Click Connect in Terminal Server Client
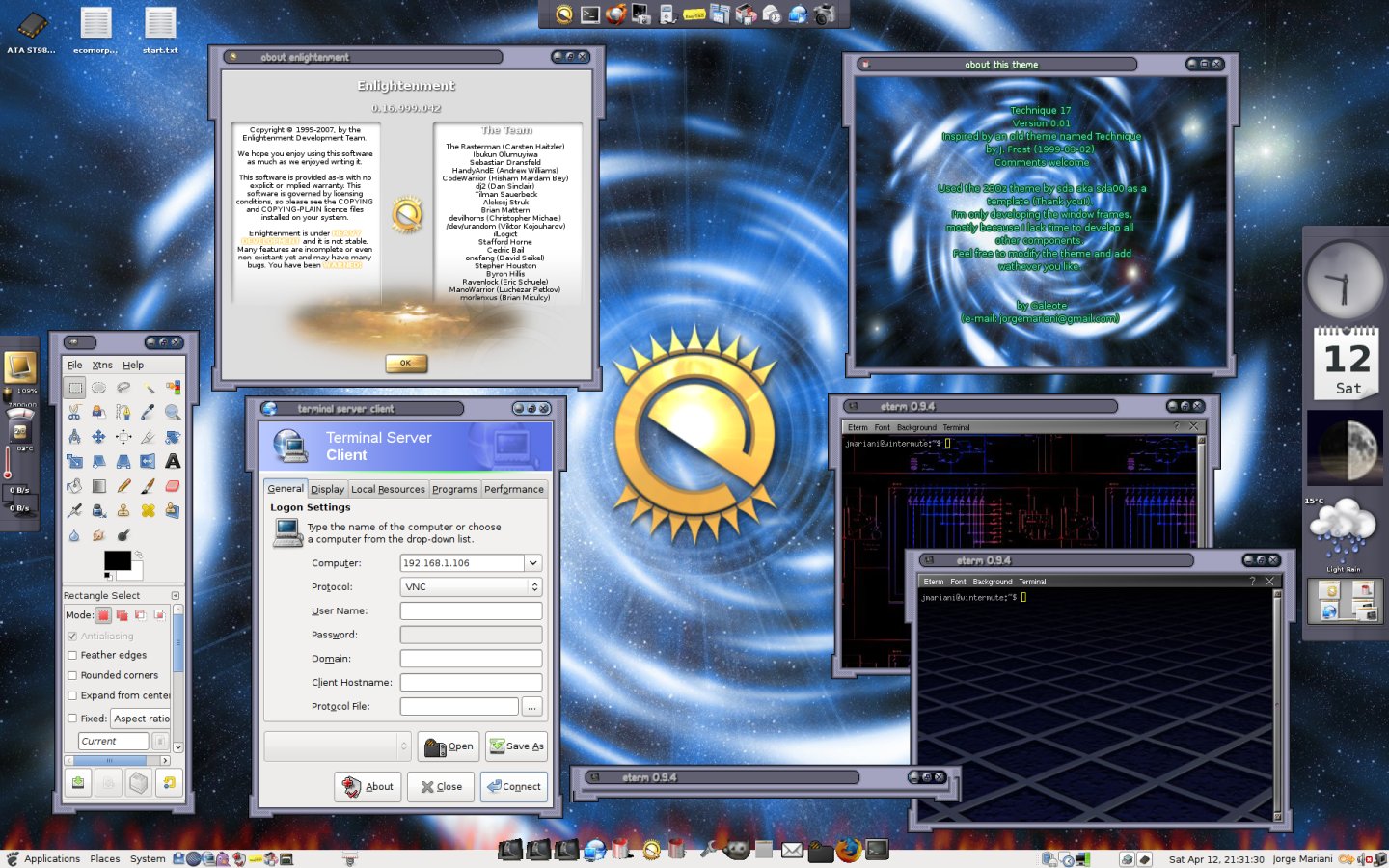The width and height of the screenshot is (1389, 868). [x=513, y=786]
